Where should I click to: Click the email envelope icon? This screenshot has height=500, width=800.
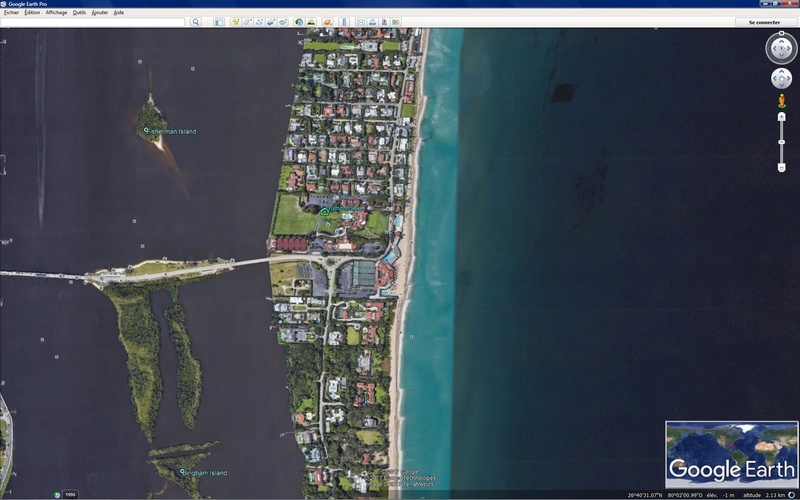[x=361, y=22]
